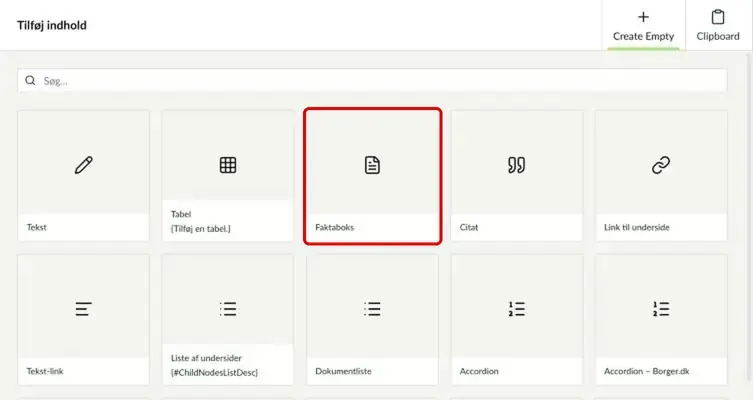
Task: Select the 'Link til underside' label
Action: pyautogui.click(x=636, y=227)
